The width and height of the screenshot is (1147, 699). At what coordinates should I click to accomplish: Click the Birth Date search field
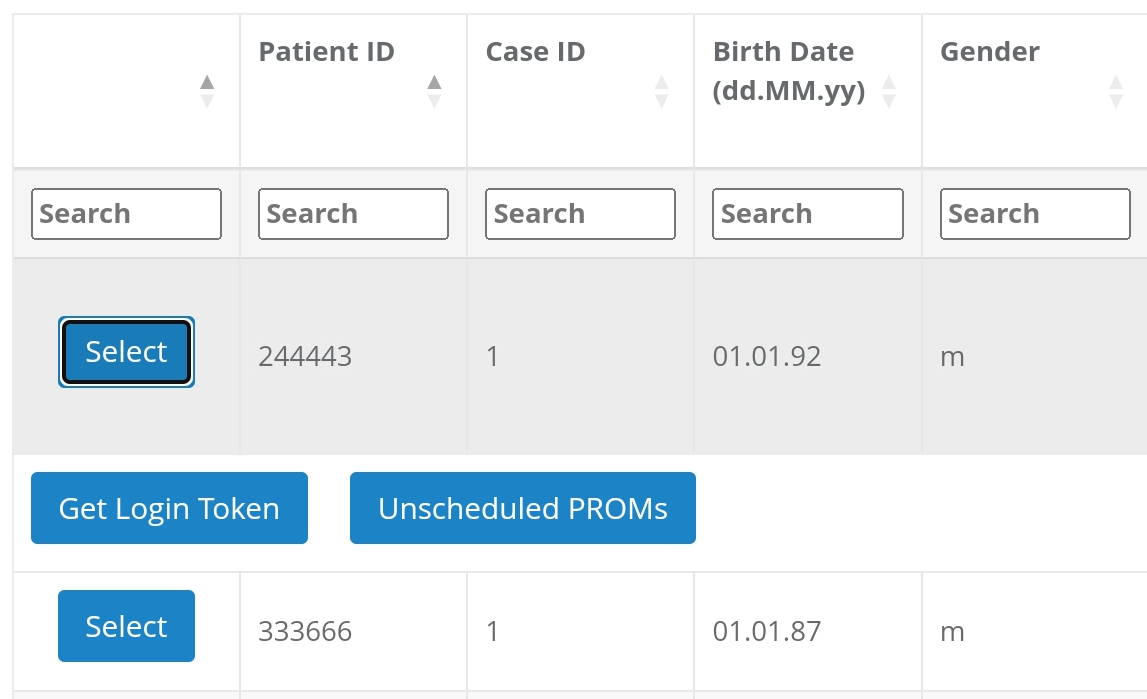tap(807, 214)
